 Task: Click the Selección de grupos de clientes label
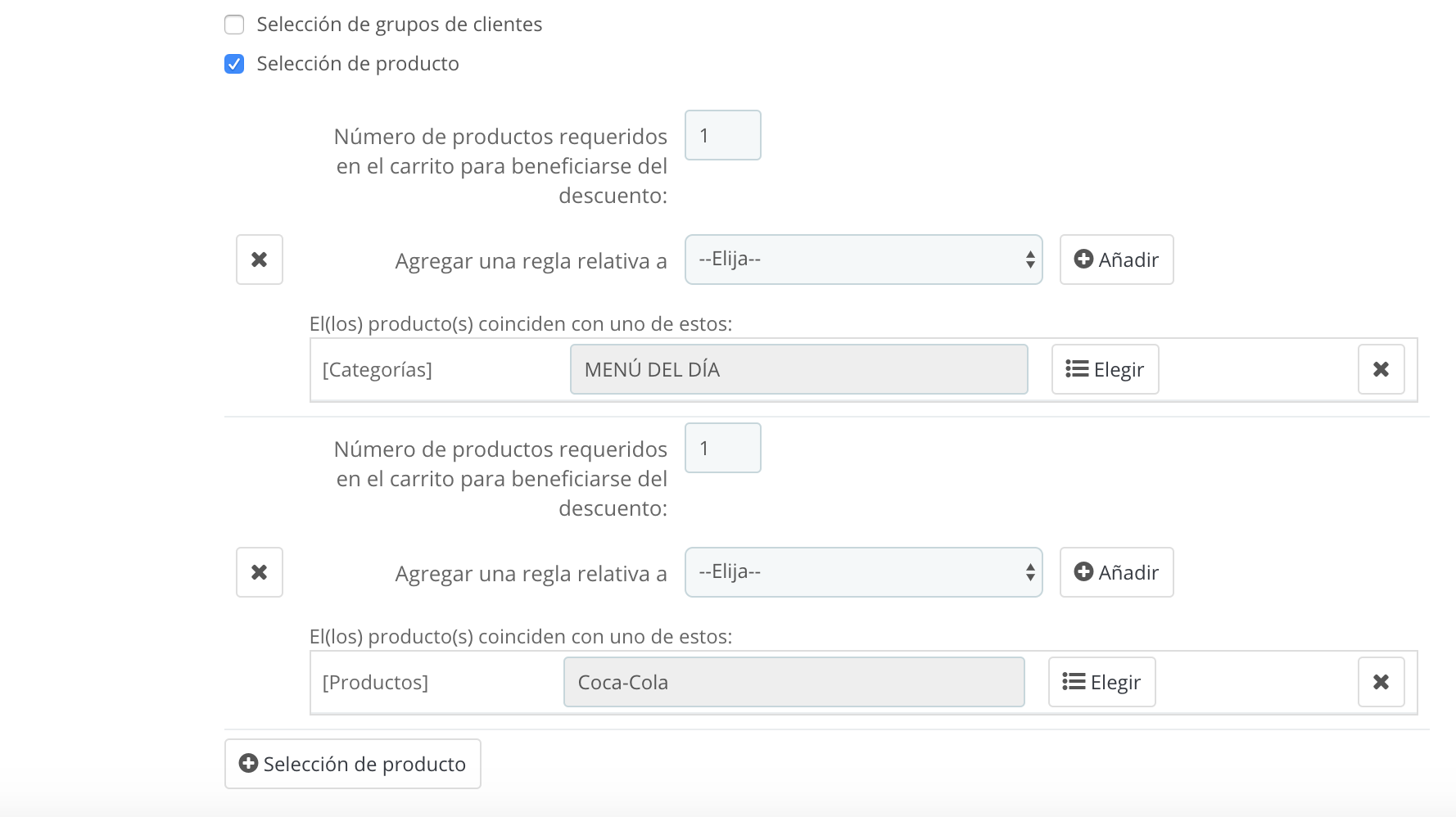pyautogui.click(x=400, y=25)
